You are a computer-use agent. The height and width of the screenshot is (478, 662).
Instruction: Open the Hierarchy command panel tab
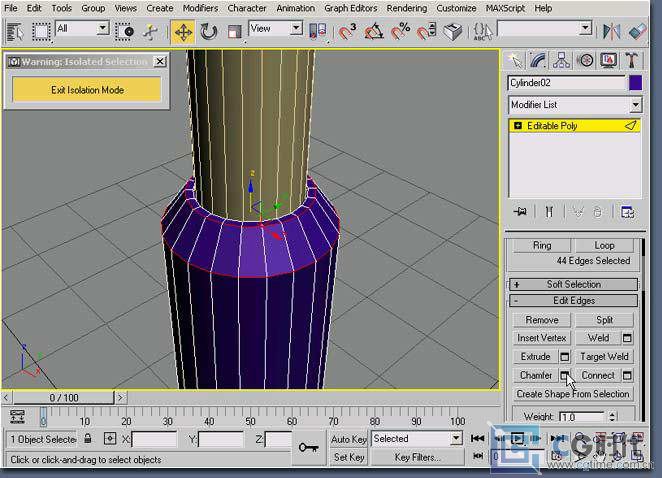point(563,60)
